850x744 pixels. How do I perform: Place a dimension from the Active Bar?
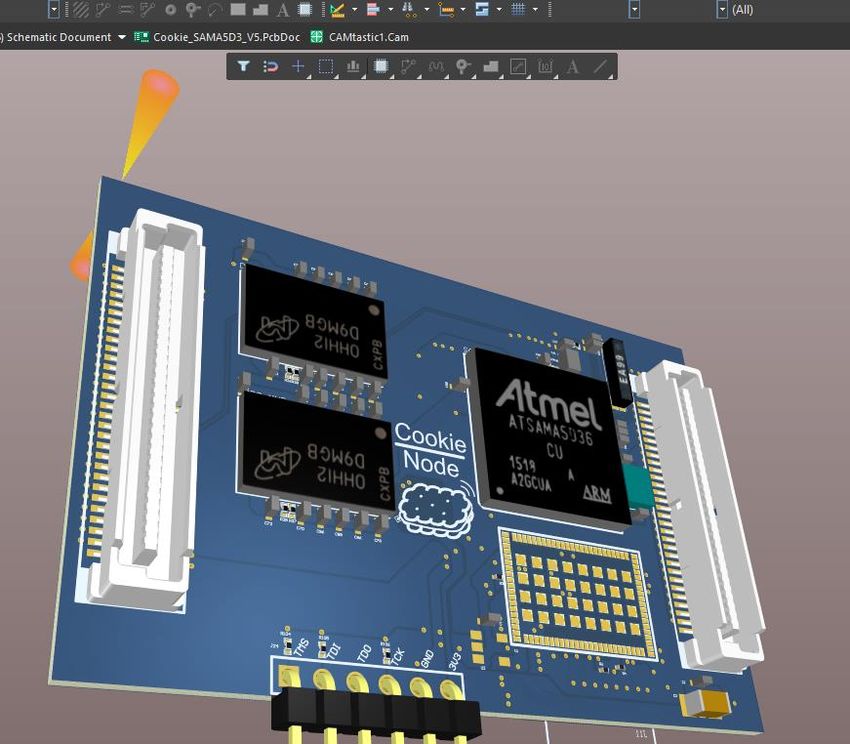tap(545, 66)
